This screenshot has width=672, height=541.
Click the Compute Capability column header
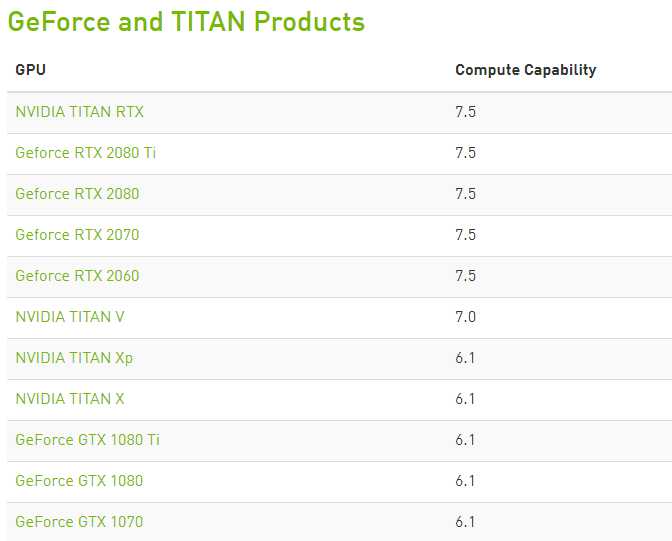click(526, 70)
